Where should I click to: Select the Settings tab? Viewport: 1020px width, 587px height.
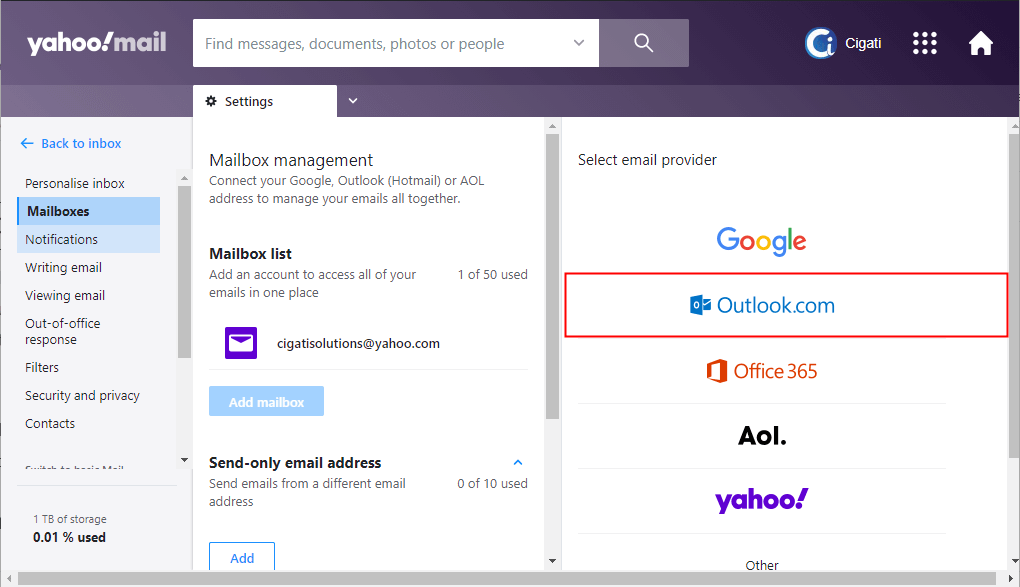pyautogui.click(x=265, y=101)
